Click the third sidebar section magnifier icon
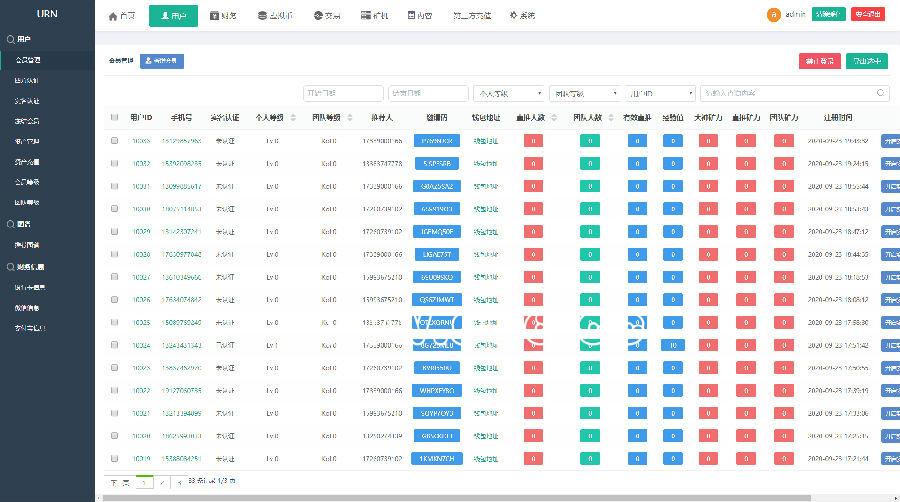 [10, 267]
